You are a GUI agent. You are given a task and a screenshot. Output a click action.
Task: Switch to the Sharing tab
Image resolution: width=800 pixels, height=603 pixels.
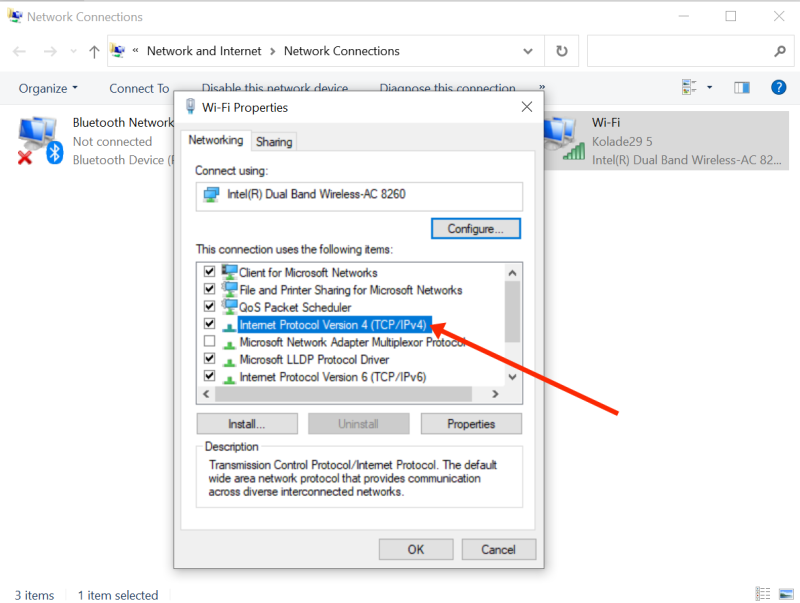point(274,142)
